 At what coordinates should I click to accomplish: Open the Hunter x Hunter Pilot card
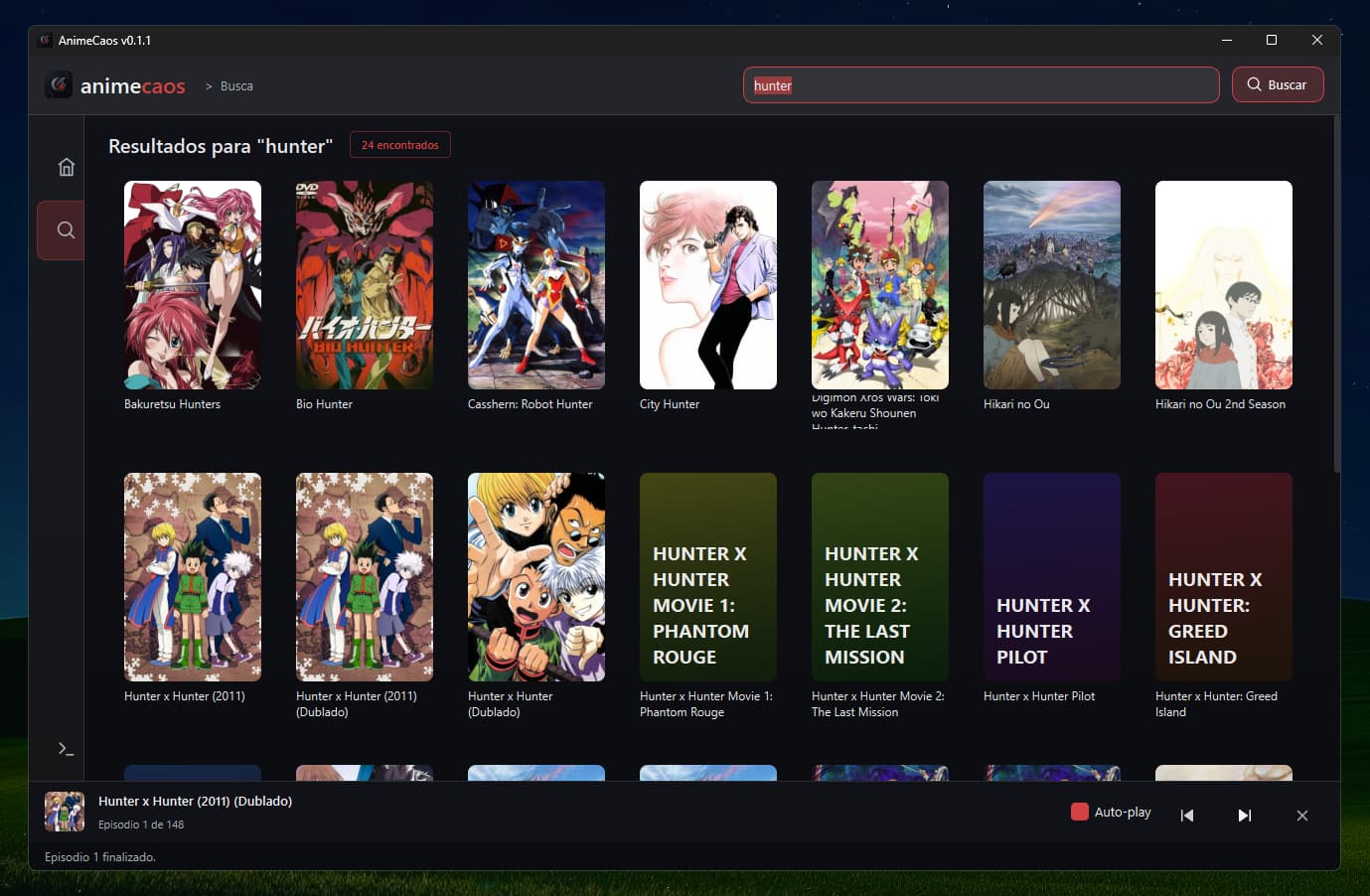(x=1051, y=576)
